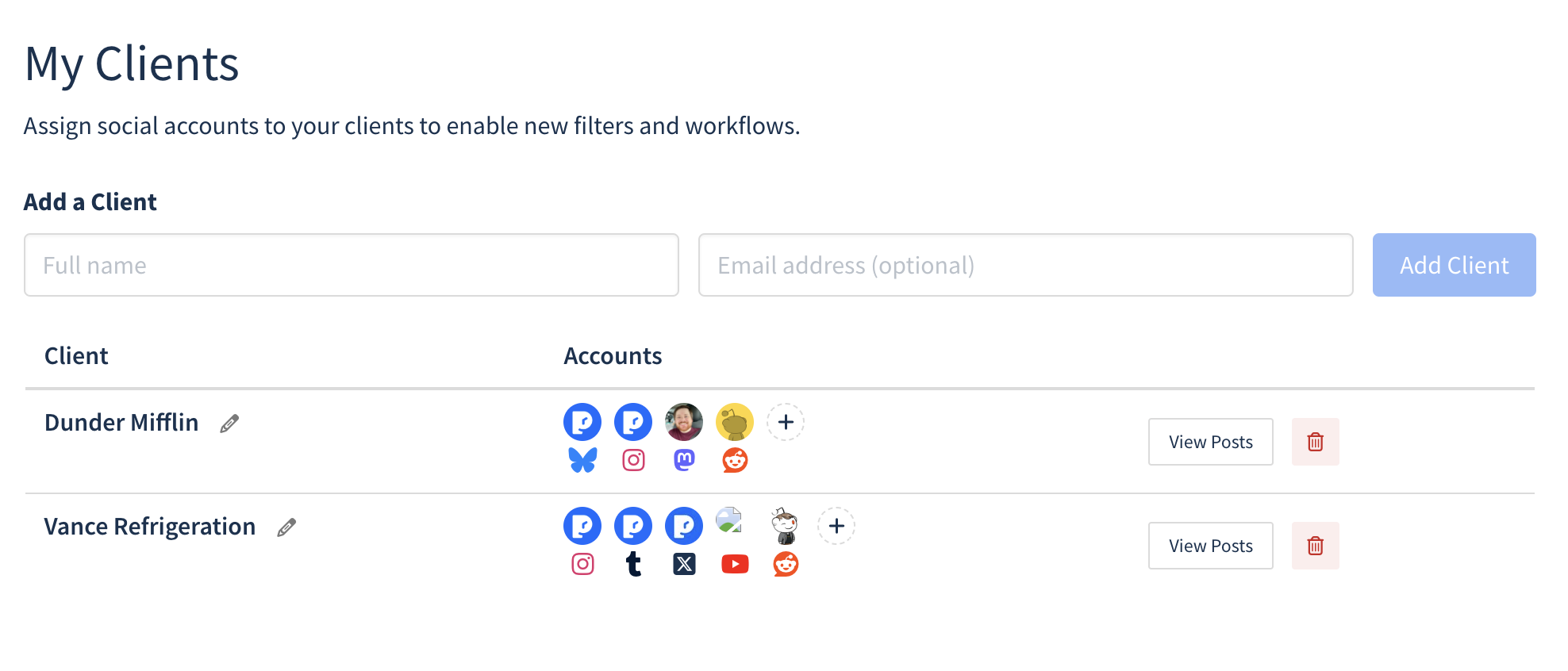Edit the Vance Refrigeration name pencil icon
Image resolution: width=1568 pixels, height=671 pixels.
[286, 527]
